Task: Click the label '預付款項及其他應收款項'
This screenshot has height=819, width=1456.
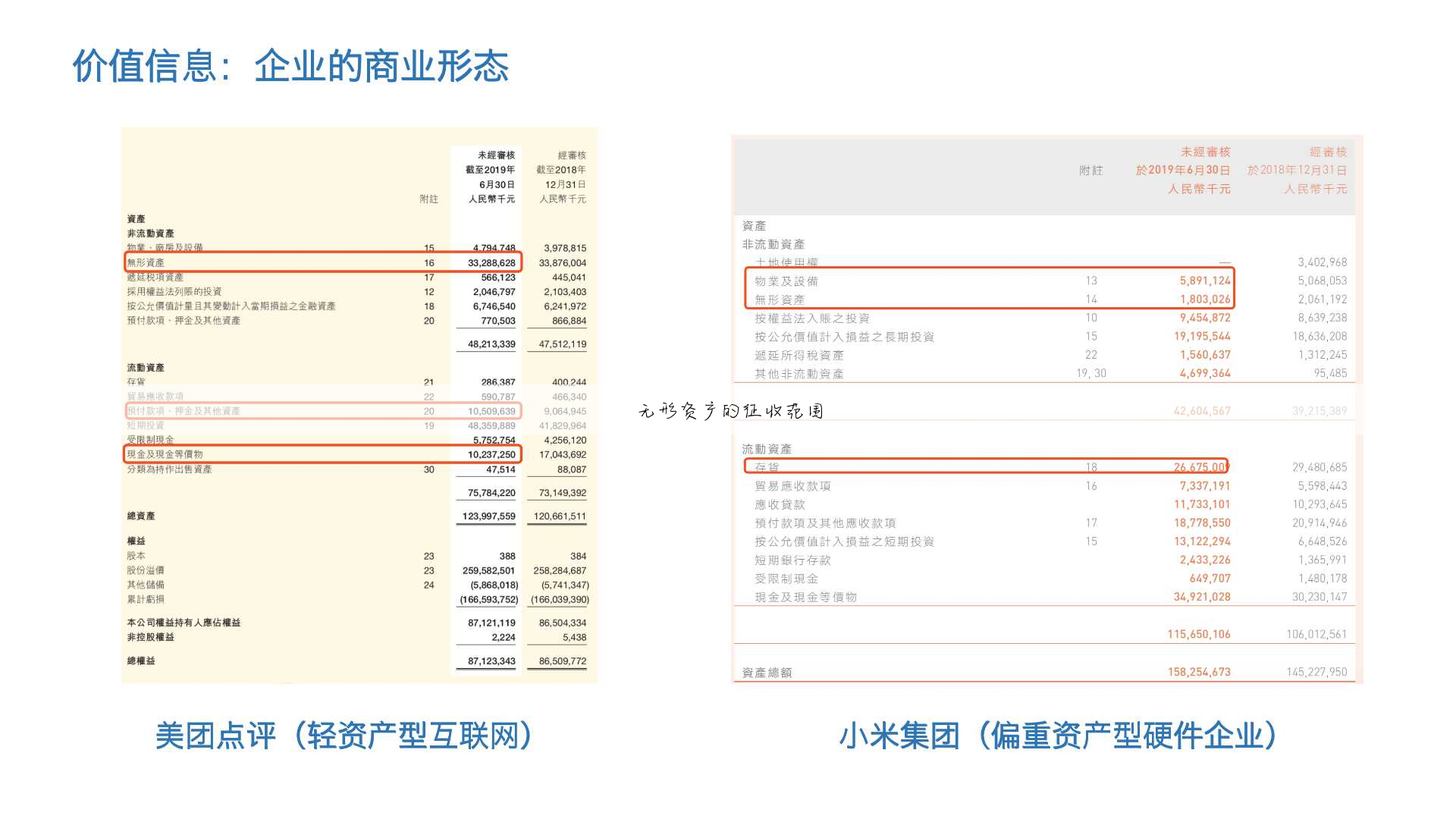Action: point(825,523)
